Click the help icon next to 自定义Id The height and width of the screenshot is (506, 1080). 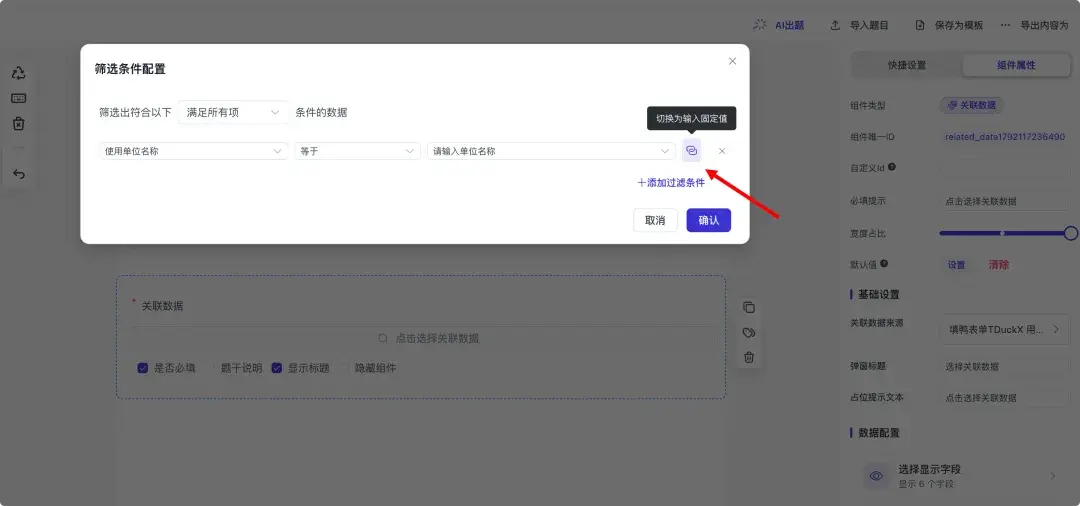click(892, 167)
